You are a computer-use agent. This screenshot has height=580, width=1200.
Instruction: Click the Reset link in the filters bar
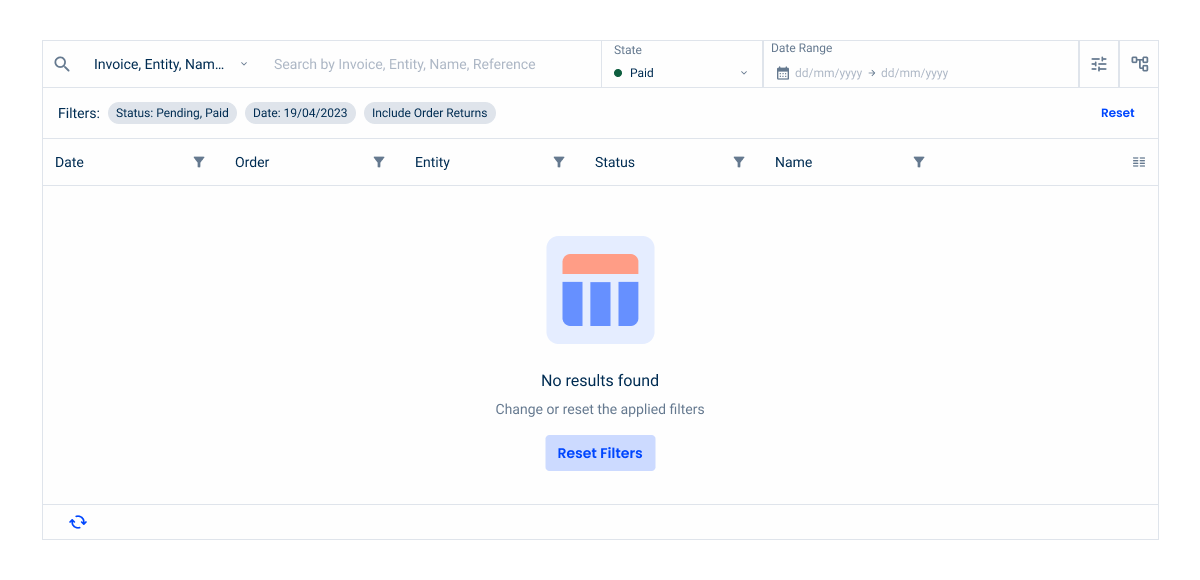coord(1117,113)
